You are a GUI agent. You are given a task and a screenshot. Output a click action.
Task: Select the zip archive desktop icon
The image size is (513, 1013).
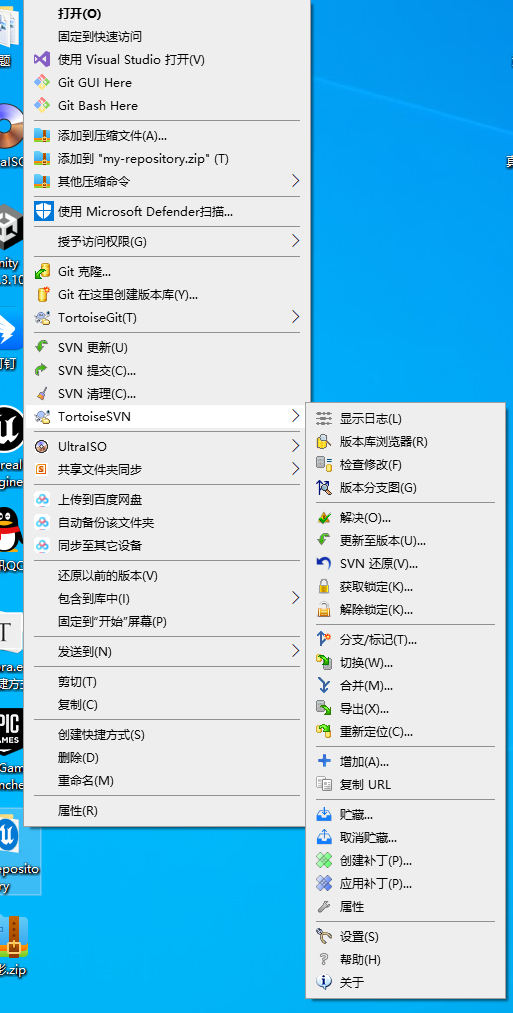pyautogui.click(x=13, y=935)
